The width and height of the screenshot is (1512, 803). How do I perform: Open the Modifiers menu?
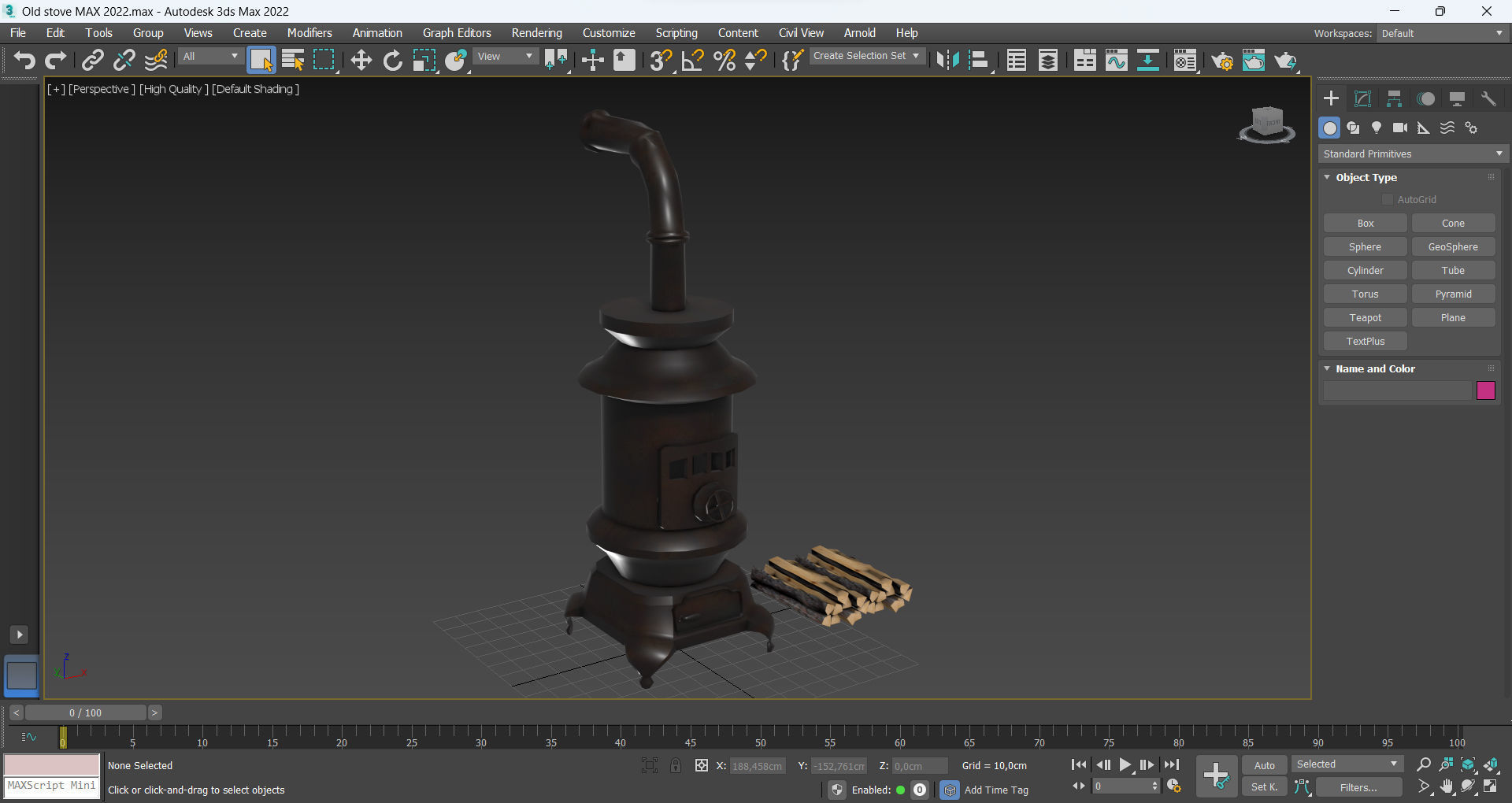[309, 33]
